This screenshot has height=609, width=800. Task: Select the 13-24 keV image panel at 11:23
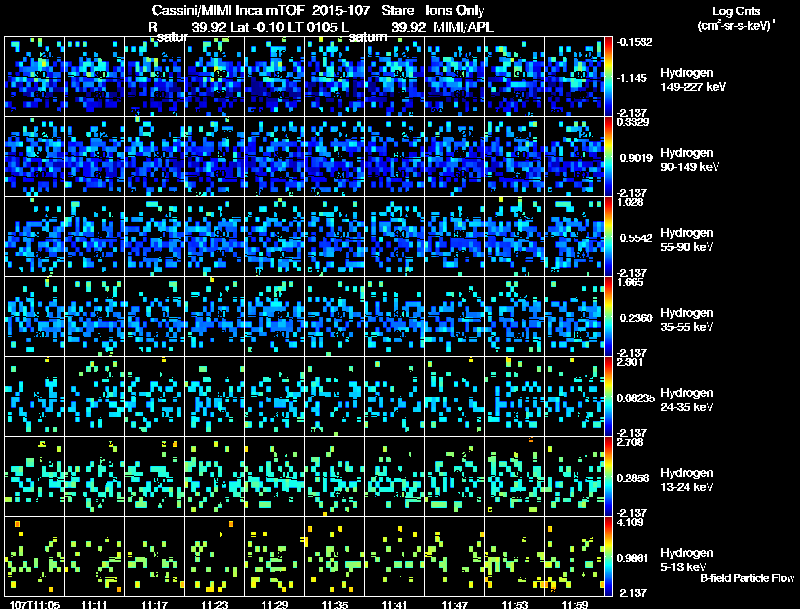214,477
